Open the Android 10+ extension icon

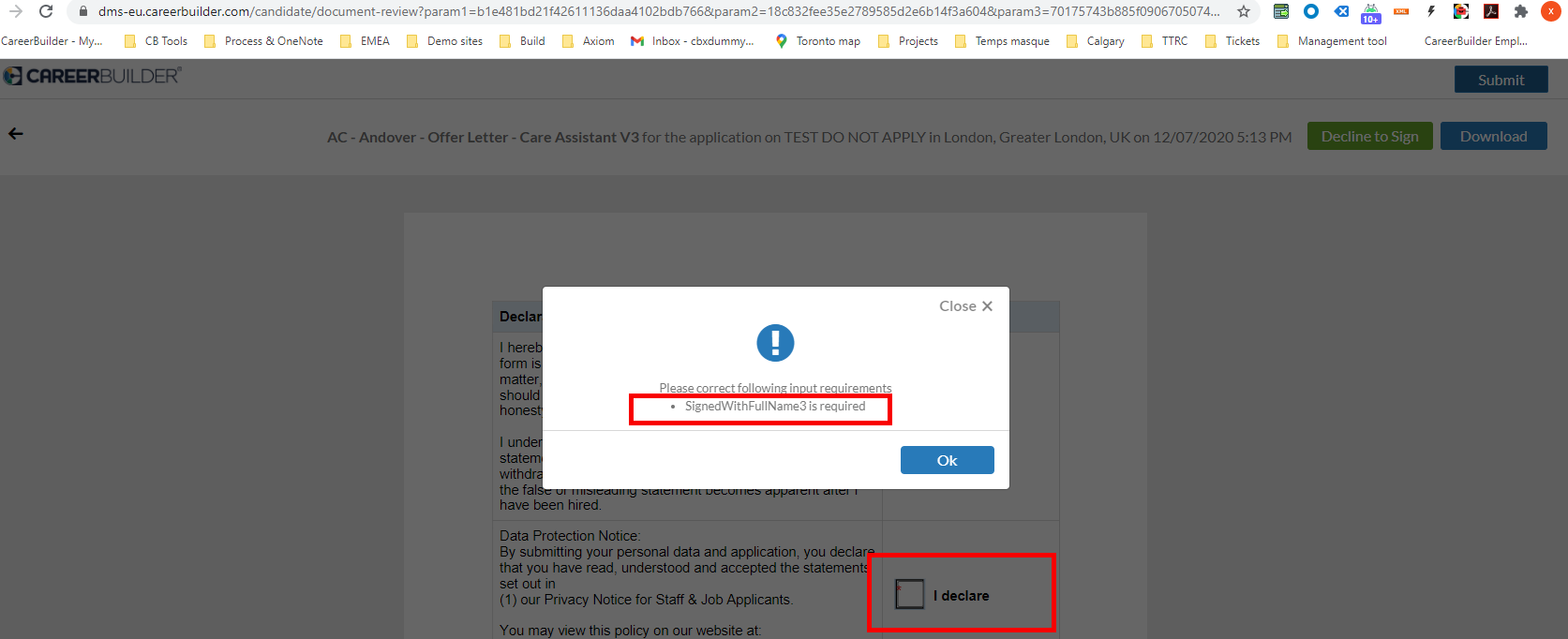(x=1371, y=12)
